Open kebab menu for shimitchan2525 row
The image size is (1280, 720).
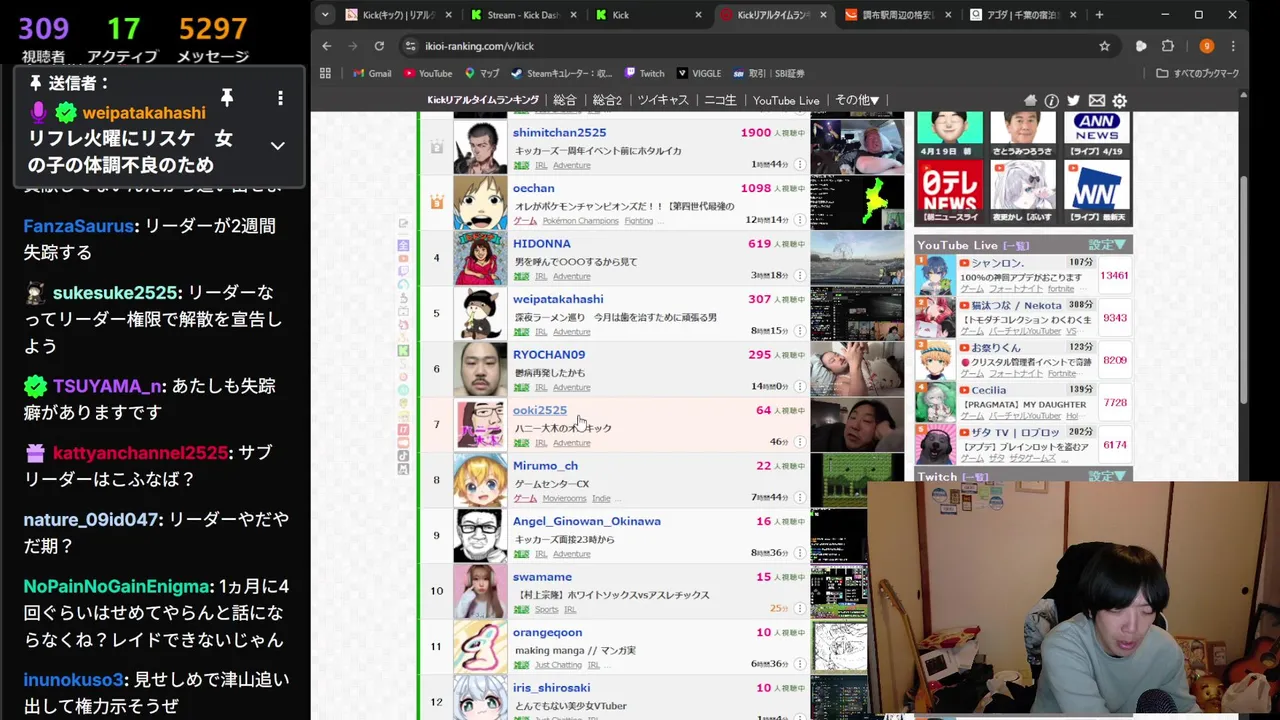click(x=799, y=163)
